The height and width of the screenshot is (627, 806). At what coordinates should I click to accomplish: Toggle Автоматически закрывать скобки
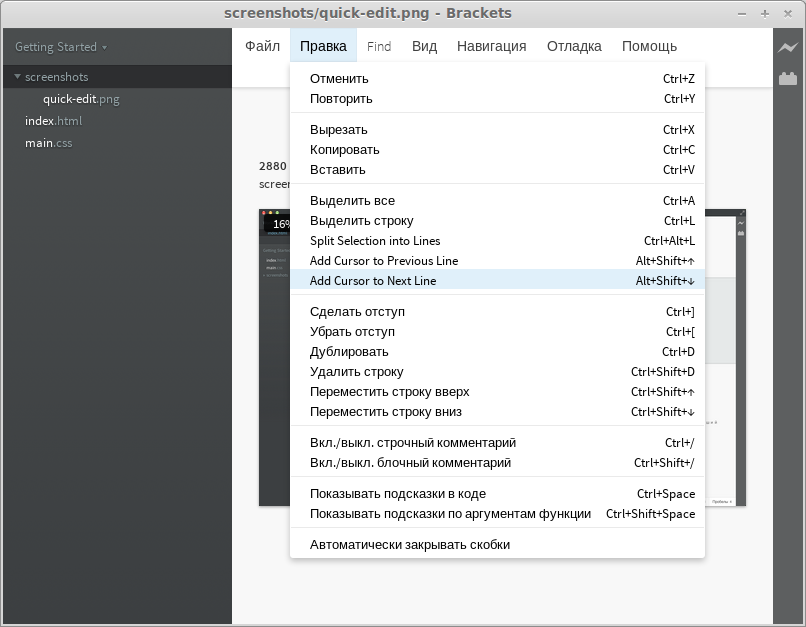point(497,544)
